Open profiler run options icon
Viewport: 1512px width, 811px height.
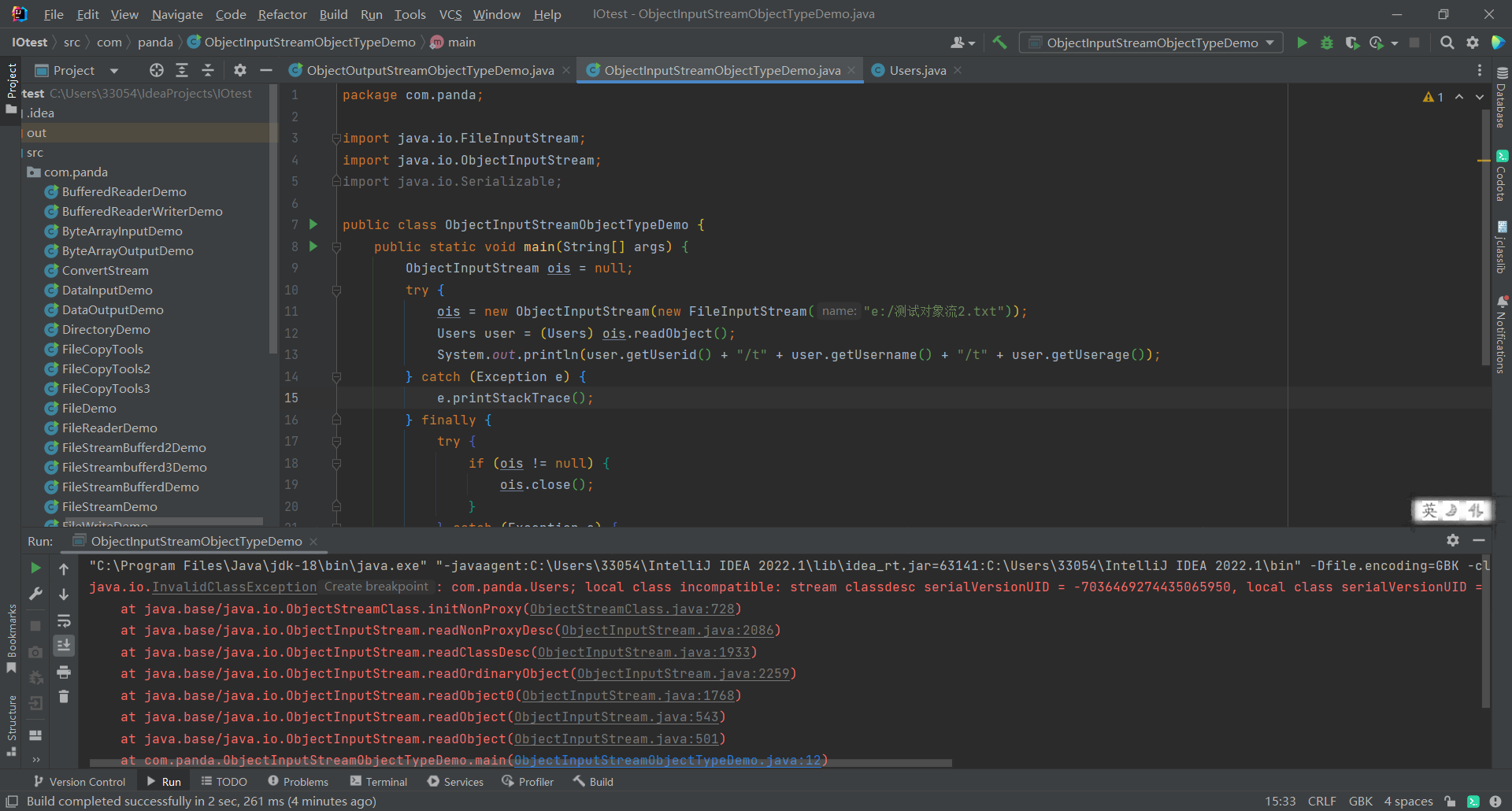1377,43
